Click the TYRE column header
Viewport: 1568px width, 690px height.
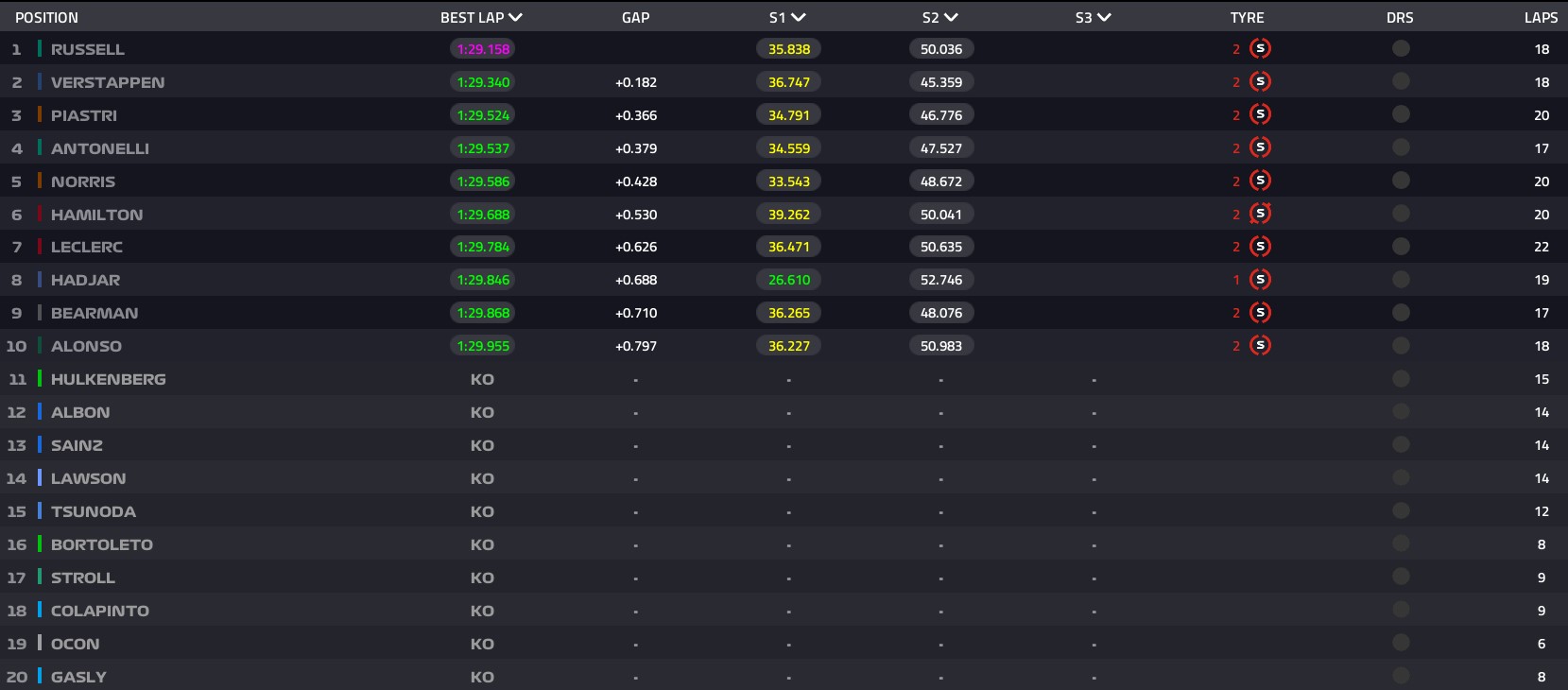pyautogui.click(x=1247, y=18)
